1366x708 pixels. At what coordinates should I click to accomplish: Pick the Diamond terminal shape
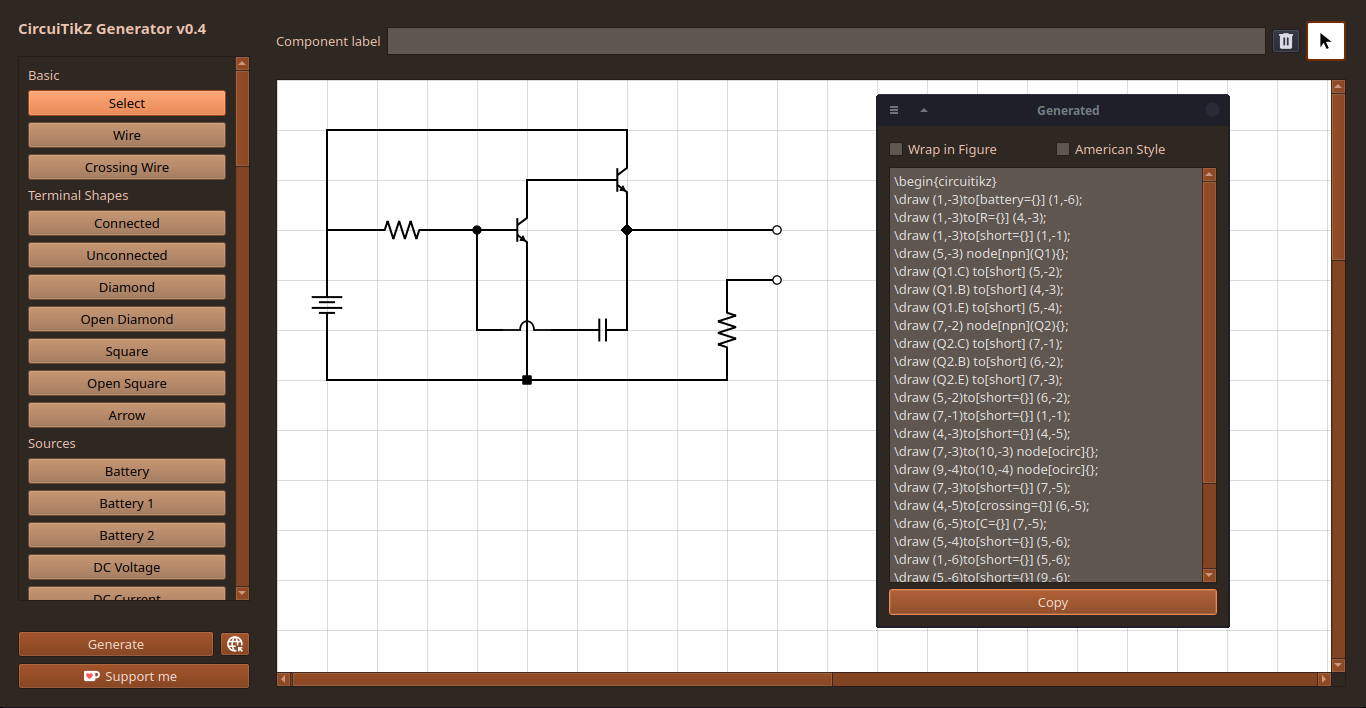(127, 287)
